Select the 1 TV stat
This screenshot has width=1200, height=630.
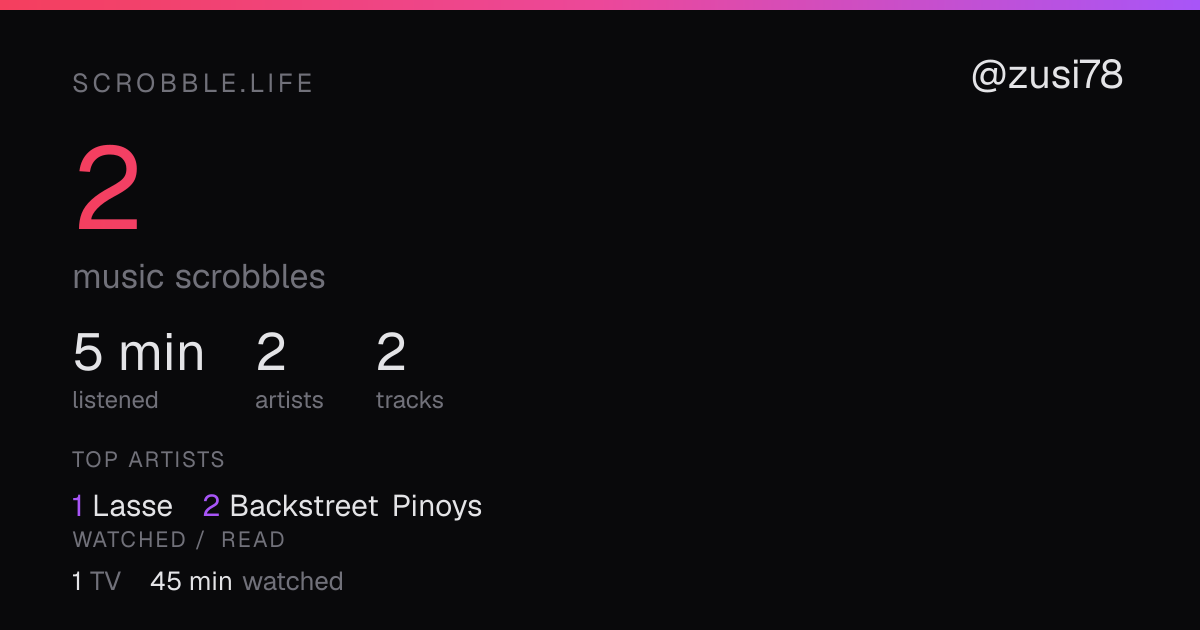tap(96, 581)
